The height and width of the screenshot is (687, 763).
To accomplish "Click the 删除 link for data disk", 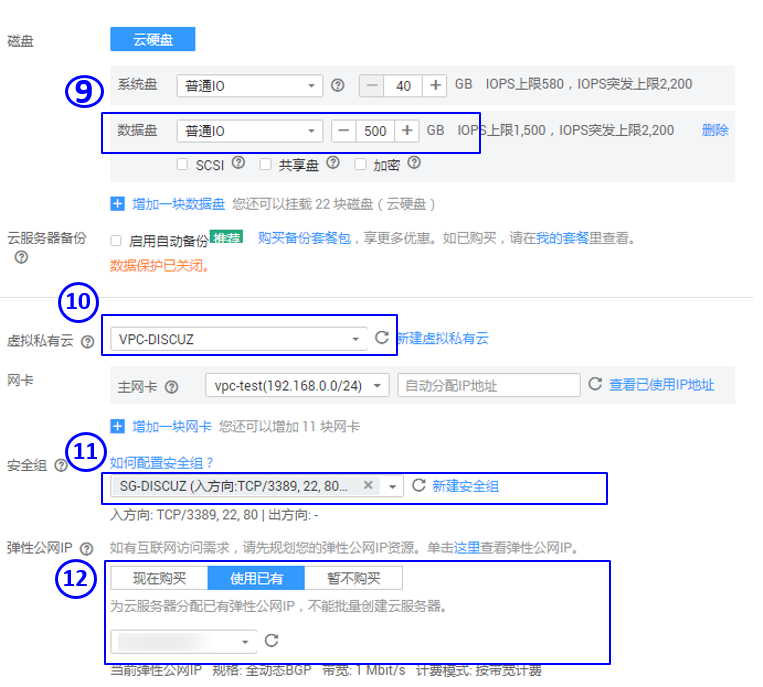I will click(715, 130).
